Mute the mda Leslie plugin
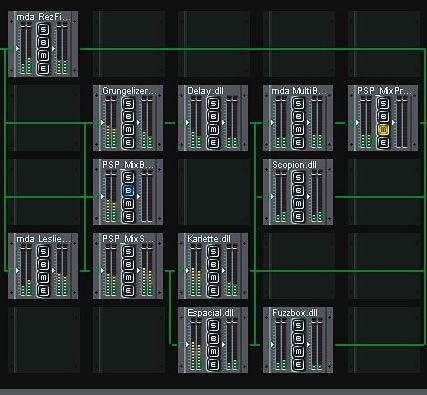427x395 pixels. [x=43, y=278]
